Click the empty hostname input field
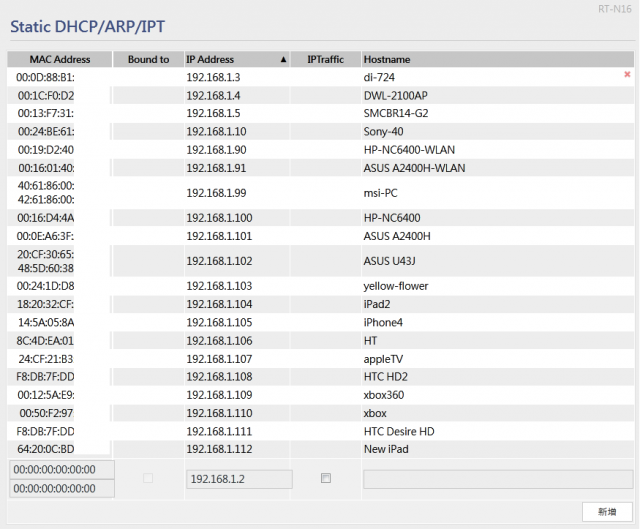640x529 pixels. 498,479
